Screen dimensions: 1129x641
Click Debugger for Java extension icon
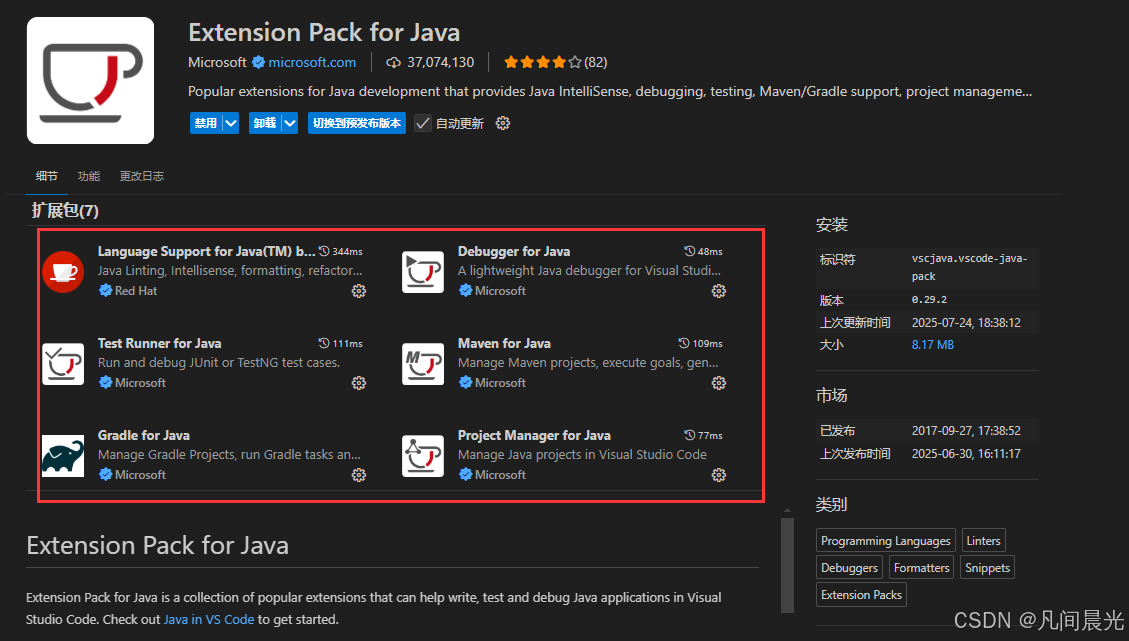(x=423, y=272)
